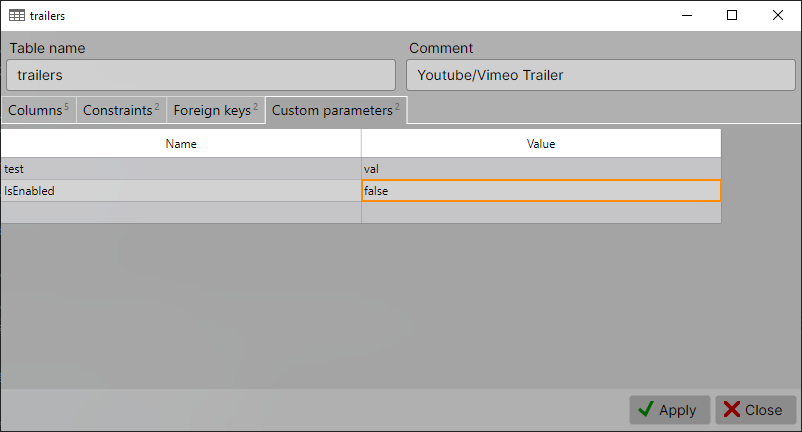Click the Value column header

coord(541,144)
